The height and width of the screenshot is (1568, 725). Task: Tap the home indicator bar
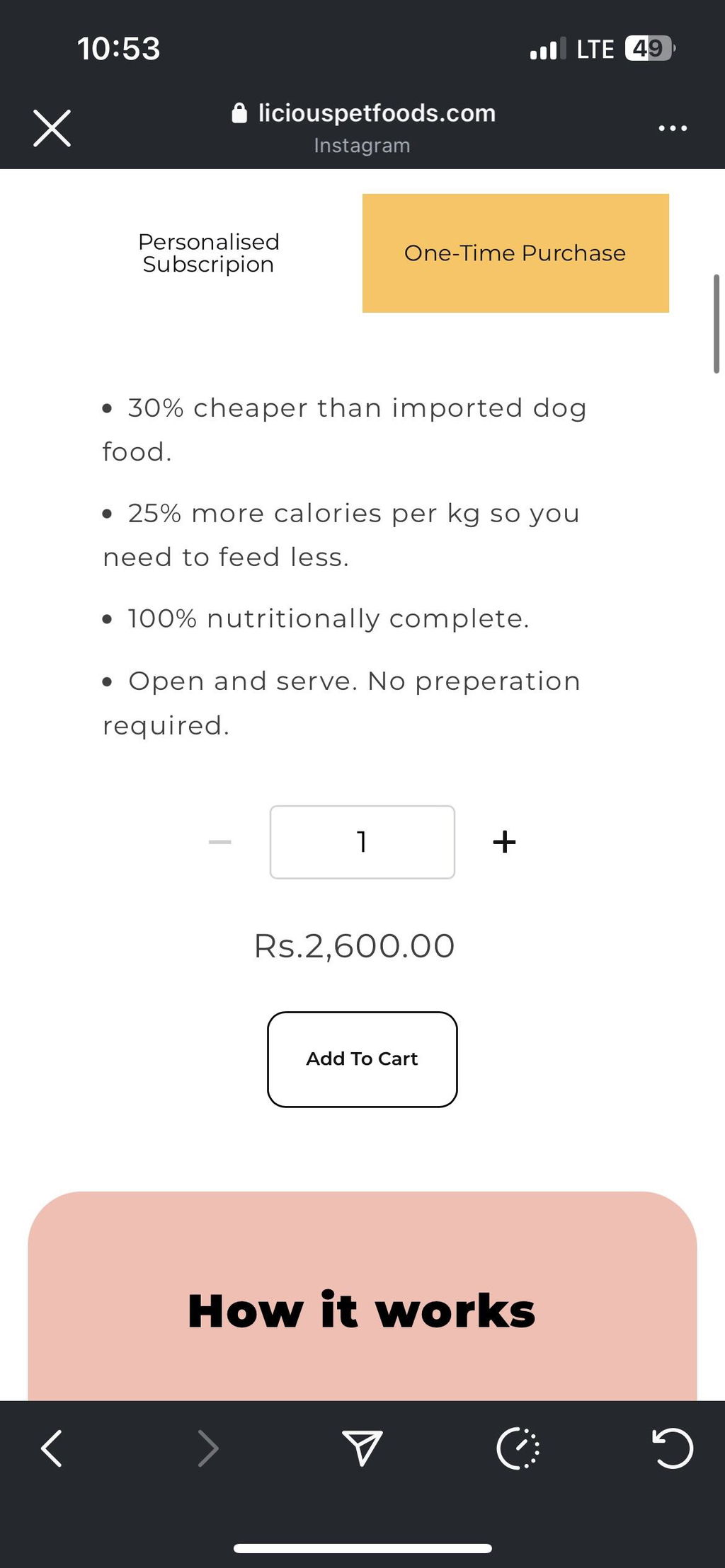362,1548
